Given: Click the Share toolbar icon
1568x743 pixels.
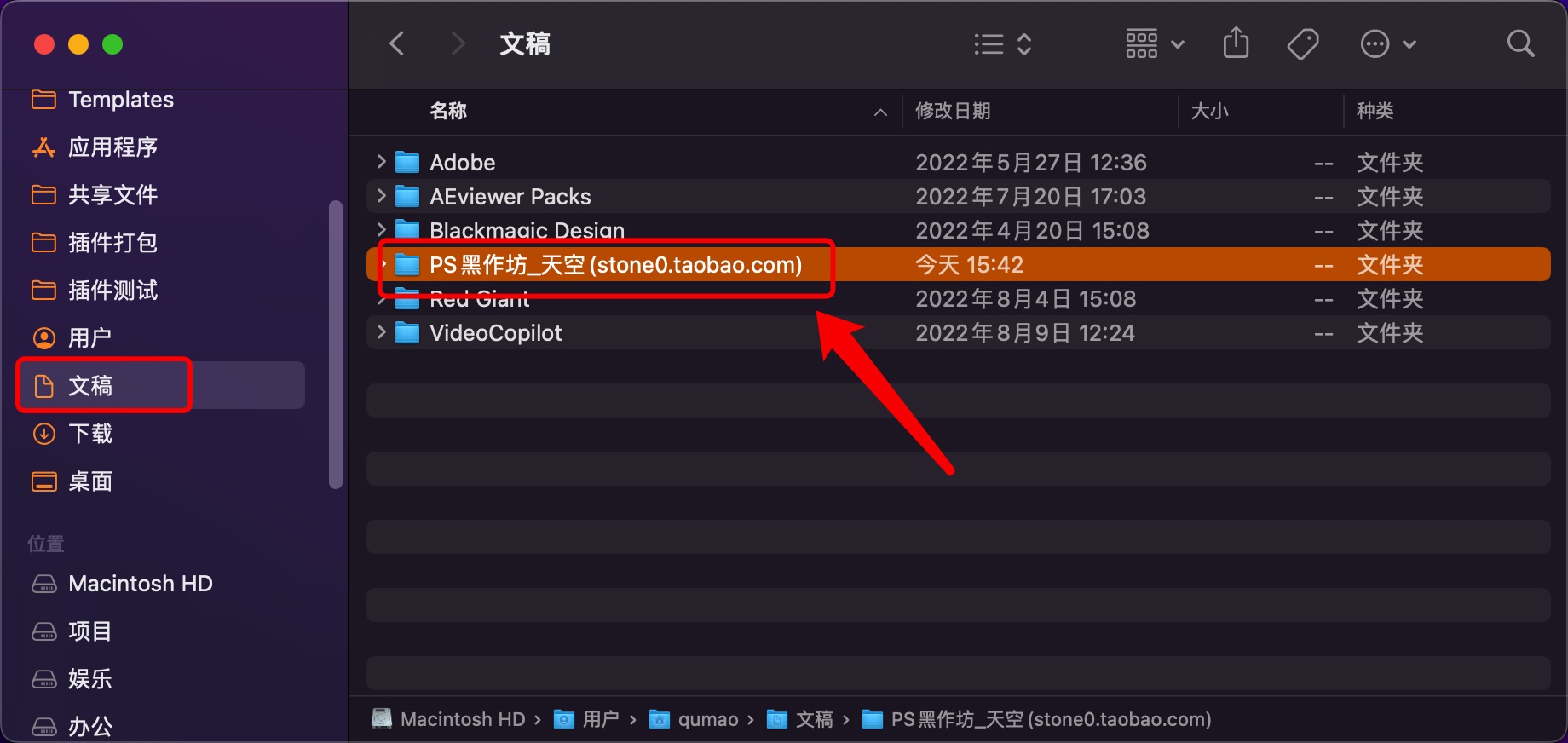Looking at the screenshot, I should (x=1236, y=43).
